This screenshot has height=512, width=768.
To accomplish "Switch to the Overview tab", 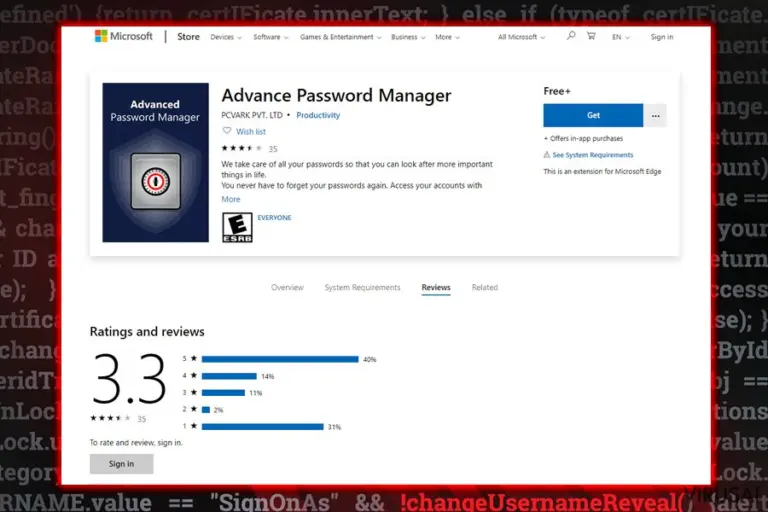I will 287,288.
